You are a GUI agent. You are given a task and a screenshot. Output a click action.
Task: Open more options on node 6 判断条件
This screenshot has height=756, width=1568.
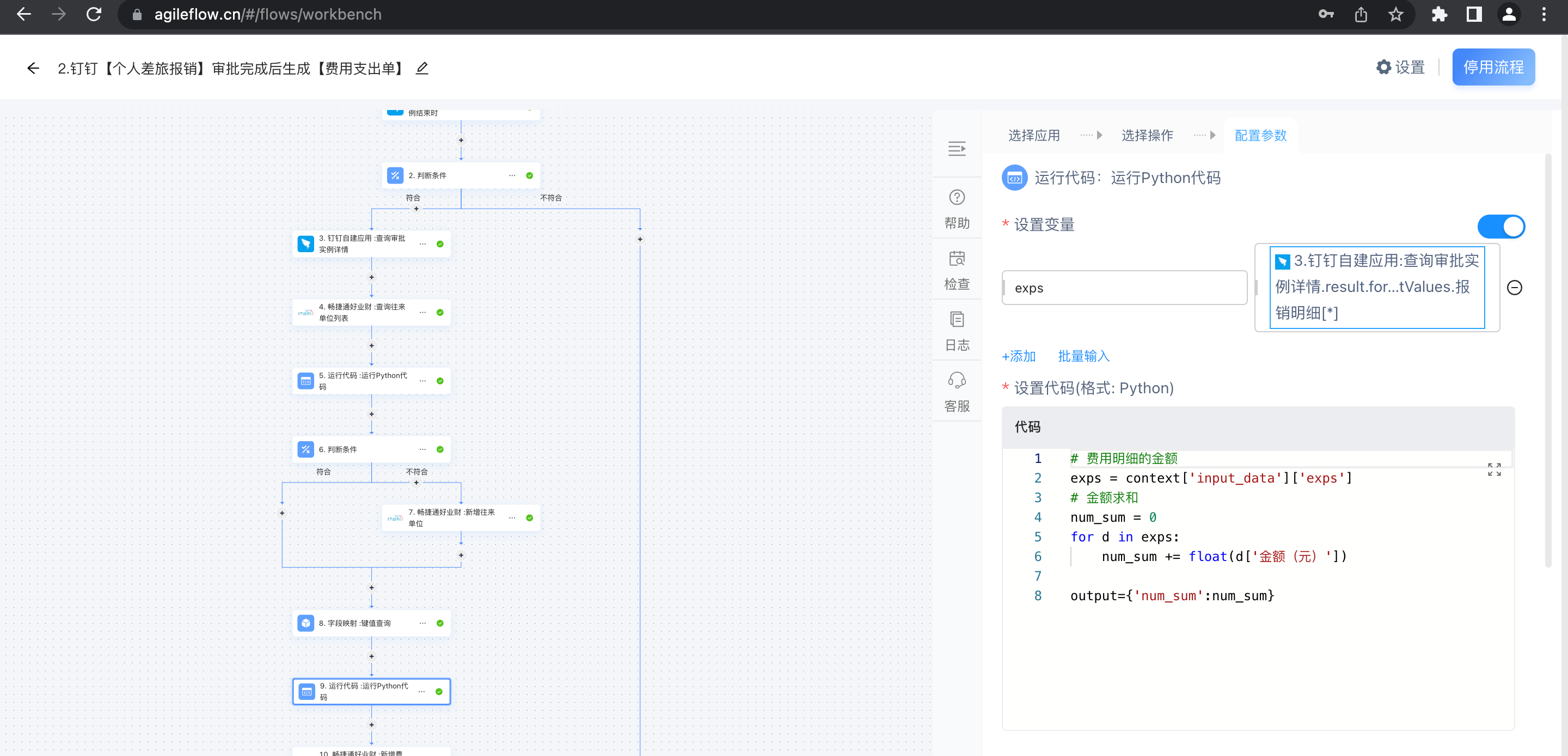[x=422, y=449]
